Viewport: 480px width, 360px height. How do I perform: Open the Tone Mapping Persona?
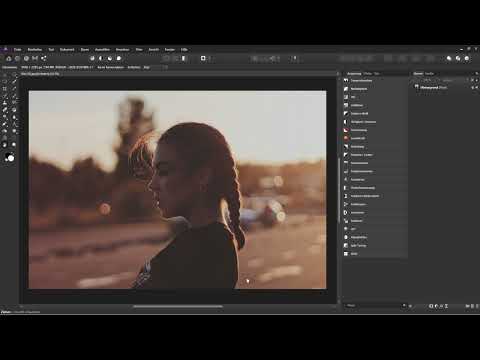[x=35, y=58]
